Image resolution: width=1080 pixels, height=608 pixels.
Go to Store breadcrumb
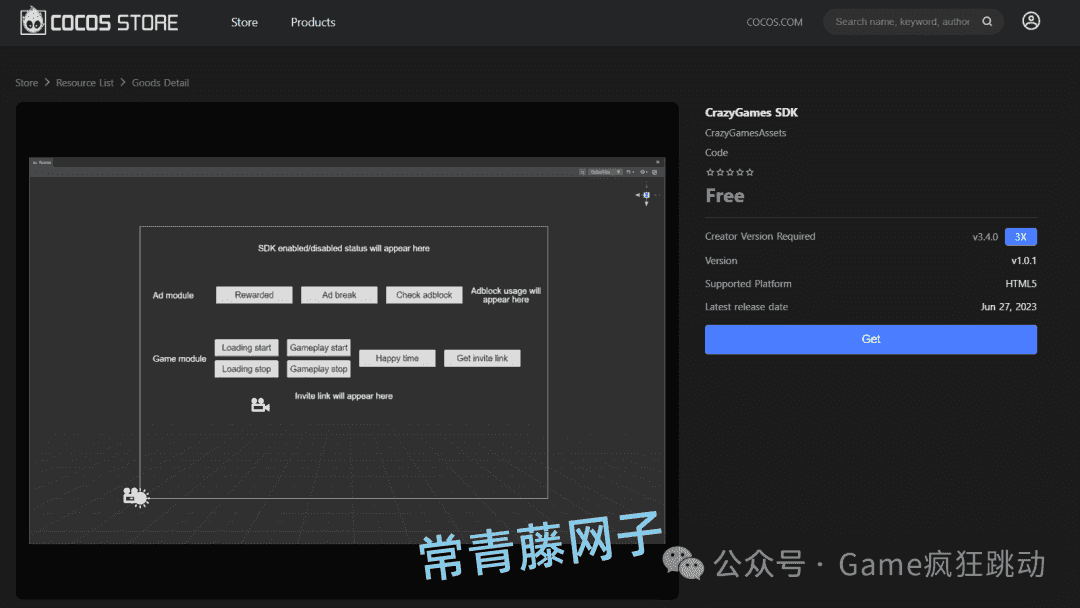[26, 83]
